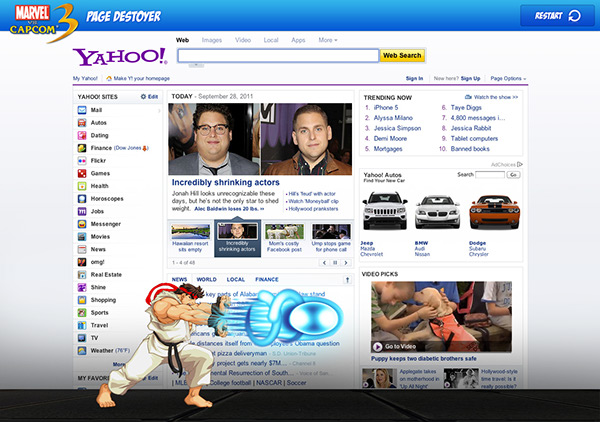Open the Flickr icon
600x422 pixels.
pyautogui.click(x=82, y=161)
